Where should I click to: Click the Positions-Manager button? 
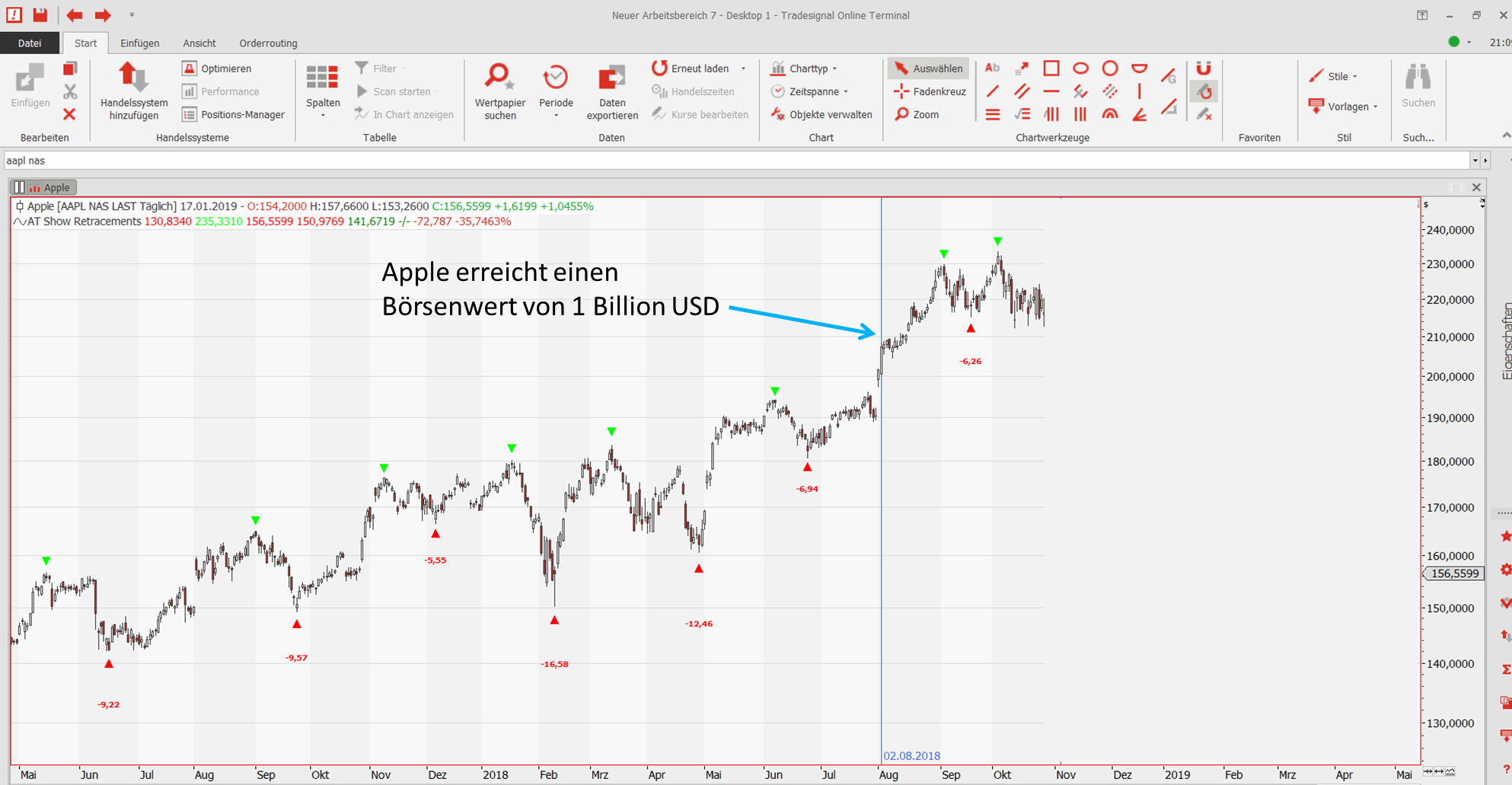point(234,114)
